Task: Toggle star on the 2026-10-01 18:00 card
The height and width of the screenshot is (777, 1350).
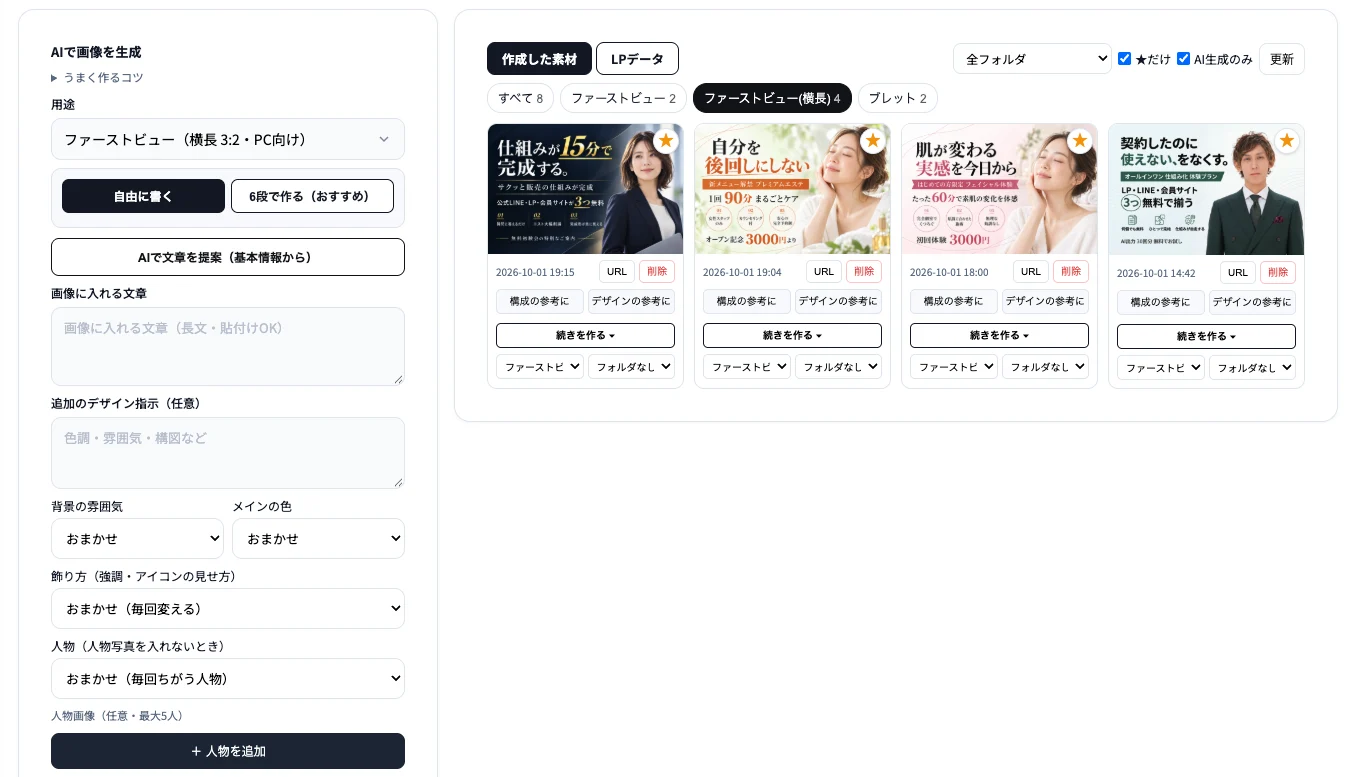Action: tap(1079, 141)
